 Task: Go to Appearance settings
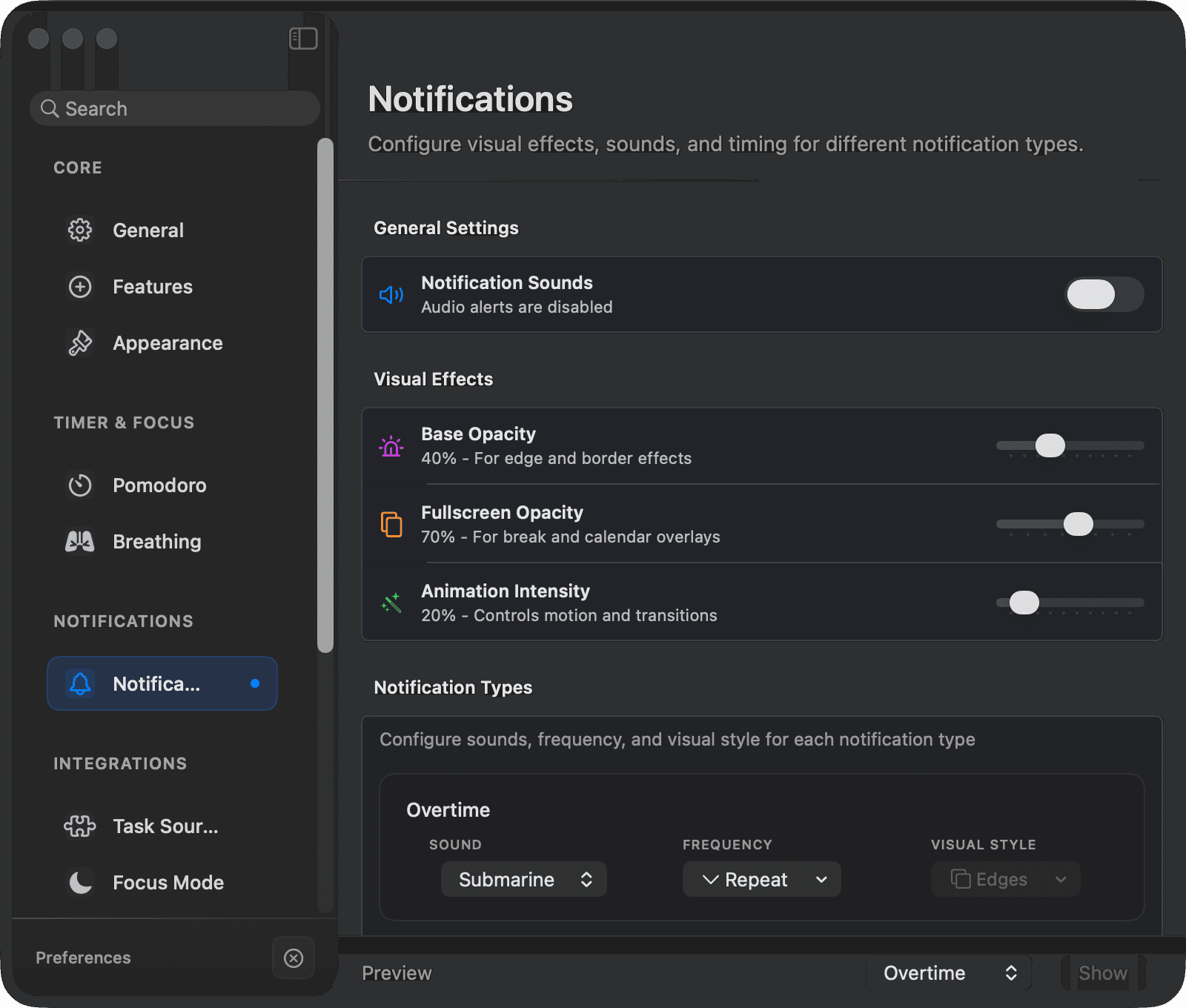[x=162, y=342]
